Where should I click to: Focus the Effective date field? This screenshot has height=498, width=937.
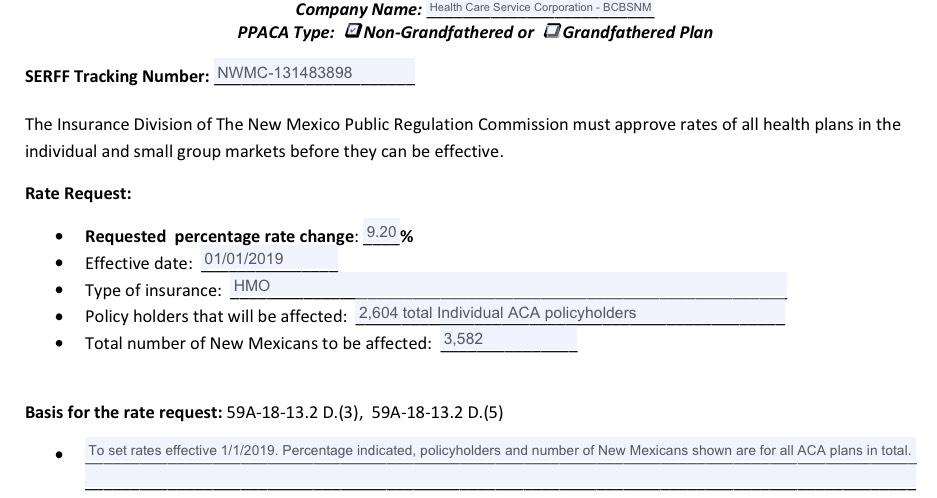click(x=270, y=259)
